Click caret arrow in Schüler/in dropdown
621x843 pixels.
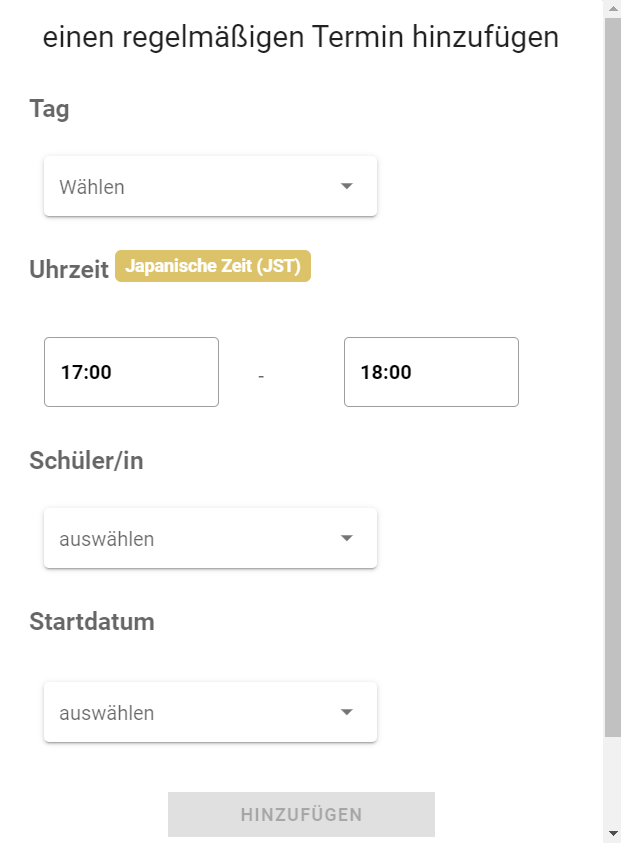tap(347, 538)
